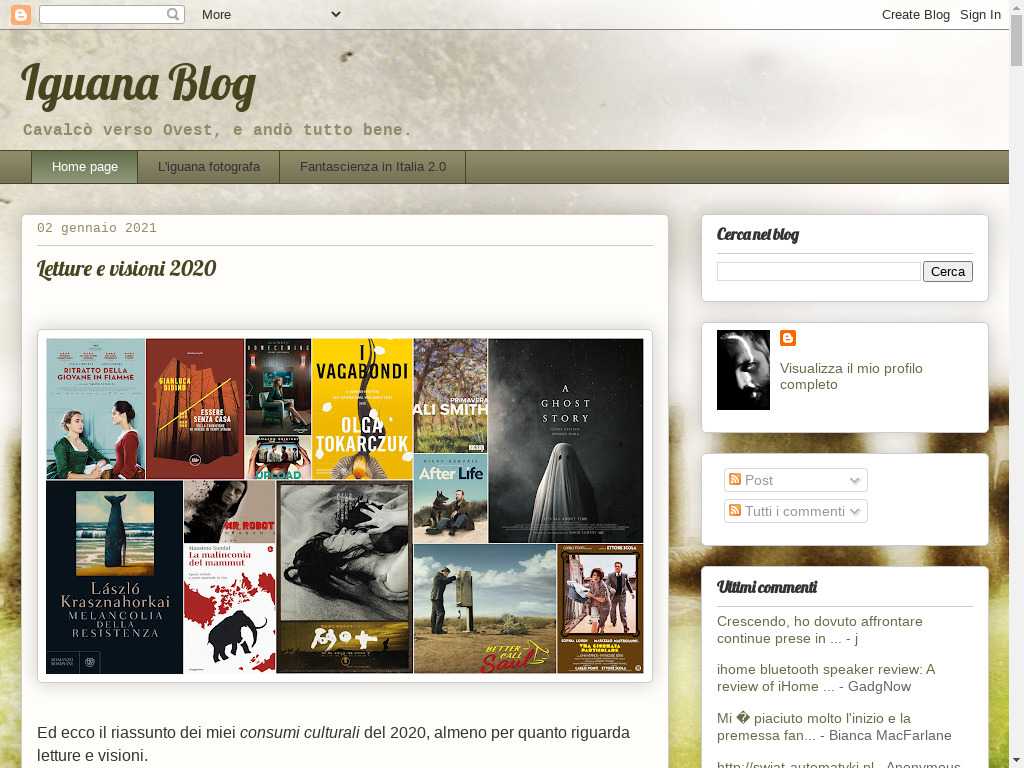
Task: Click the Blogger profile icon in sidebar
Action: pyautogui.click(x=788, y=339)
